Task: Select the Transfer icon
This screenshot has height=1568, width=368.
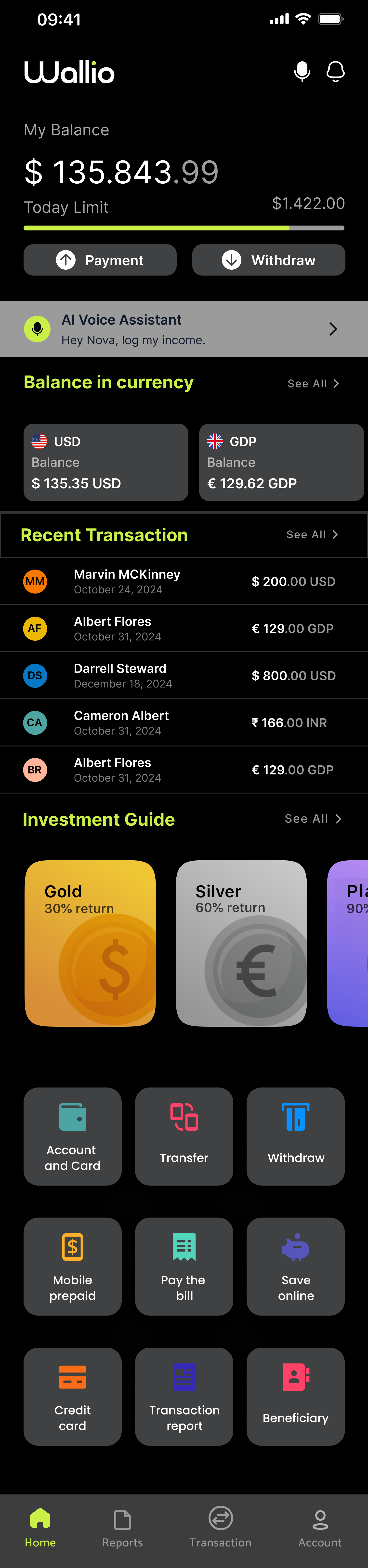Action: point(184,1117)
